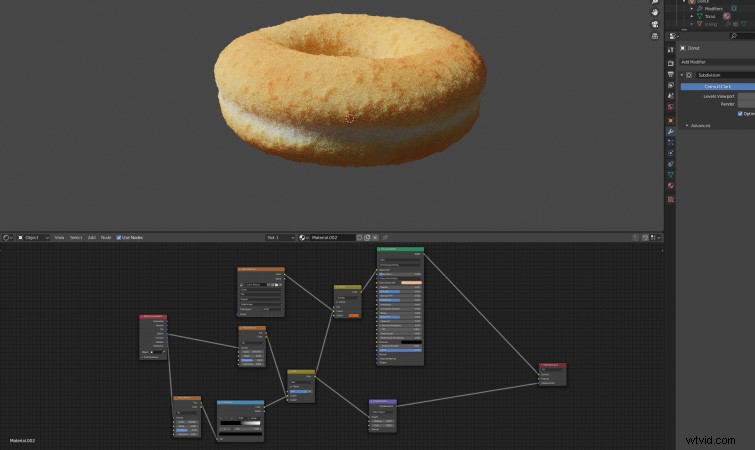The height and width of the screenshot is (450, 755).
Task: Open the Texture properties tab
Action: point(670,199)
